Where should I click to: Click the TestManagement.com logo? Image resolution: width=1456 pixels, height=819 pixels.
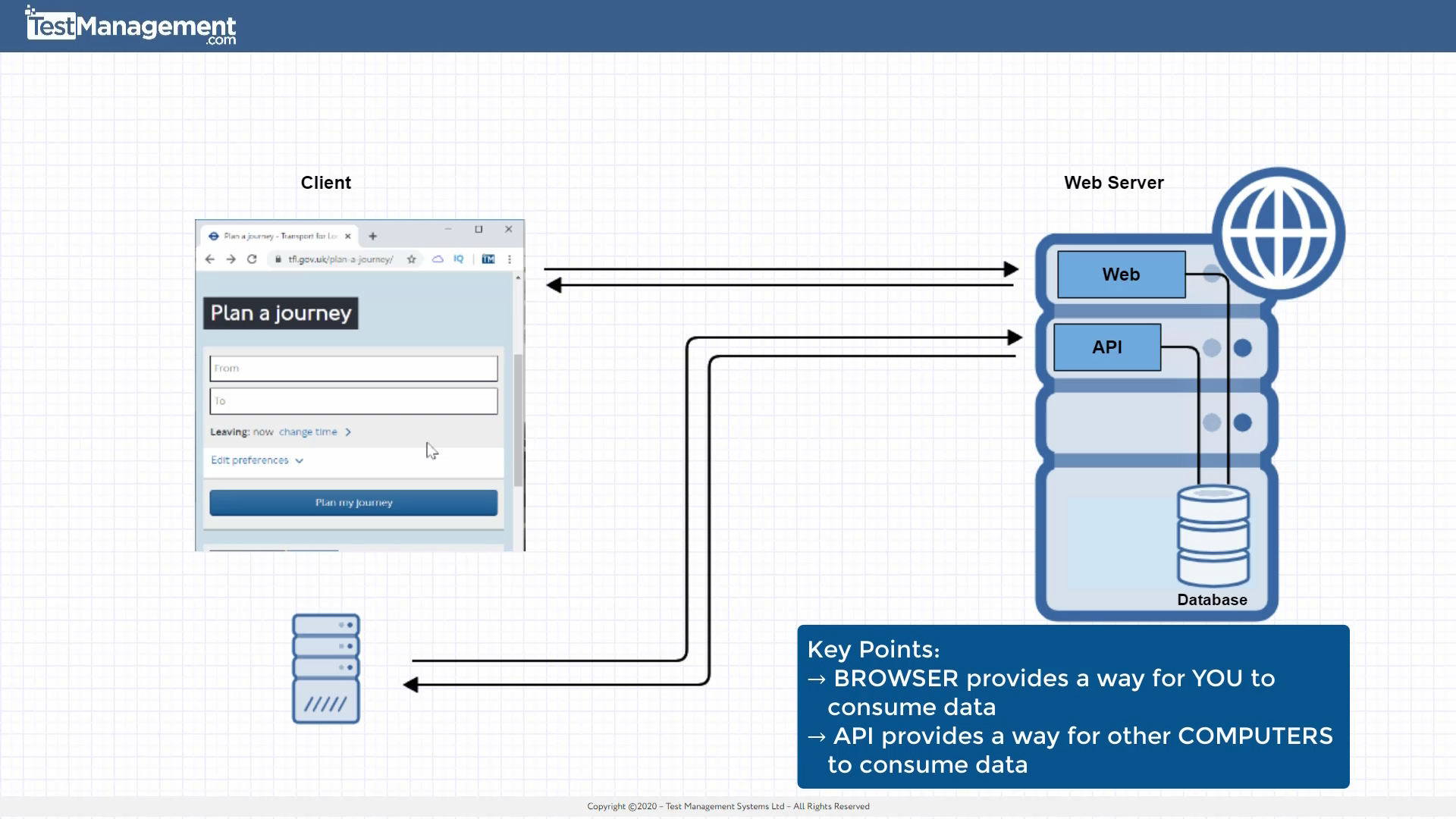[x=129, y=25]
